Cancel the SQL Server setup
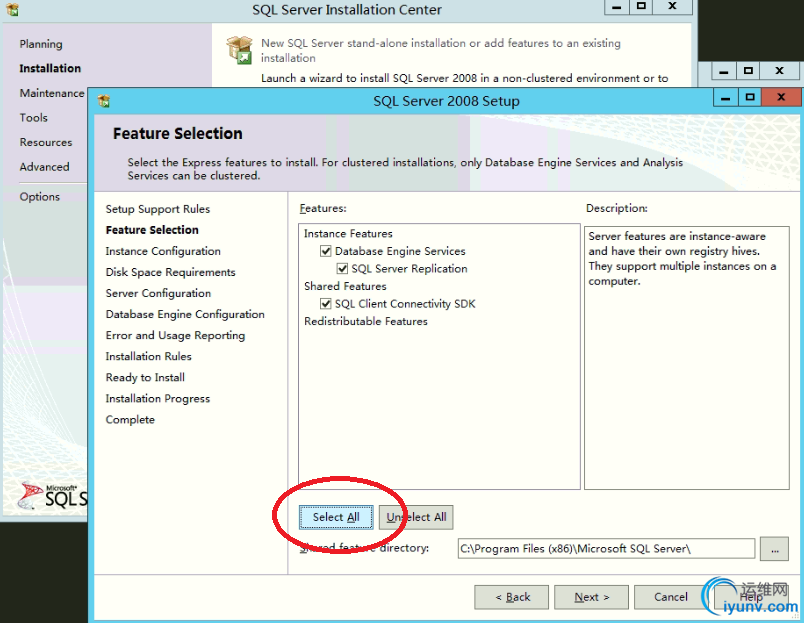The image size is (804, 623). click(x=671, y=597)
